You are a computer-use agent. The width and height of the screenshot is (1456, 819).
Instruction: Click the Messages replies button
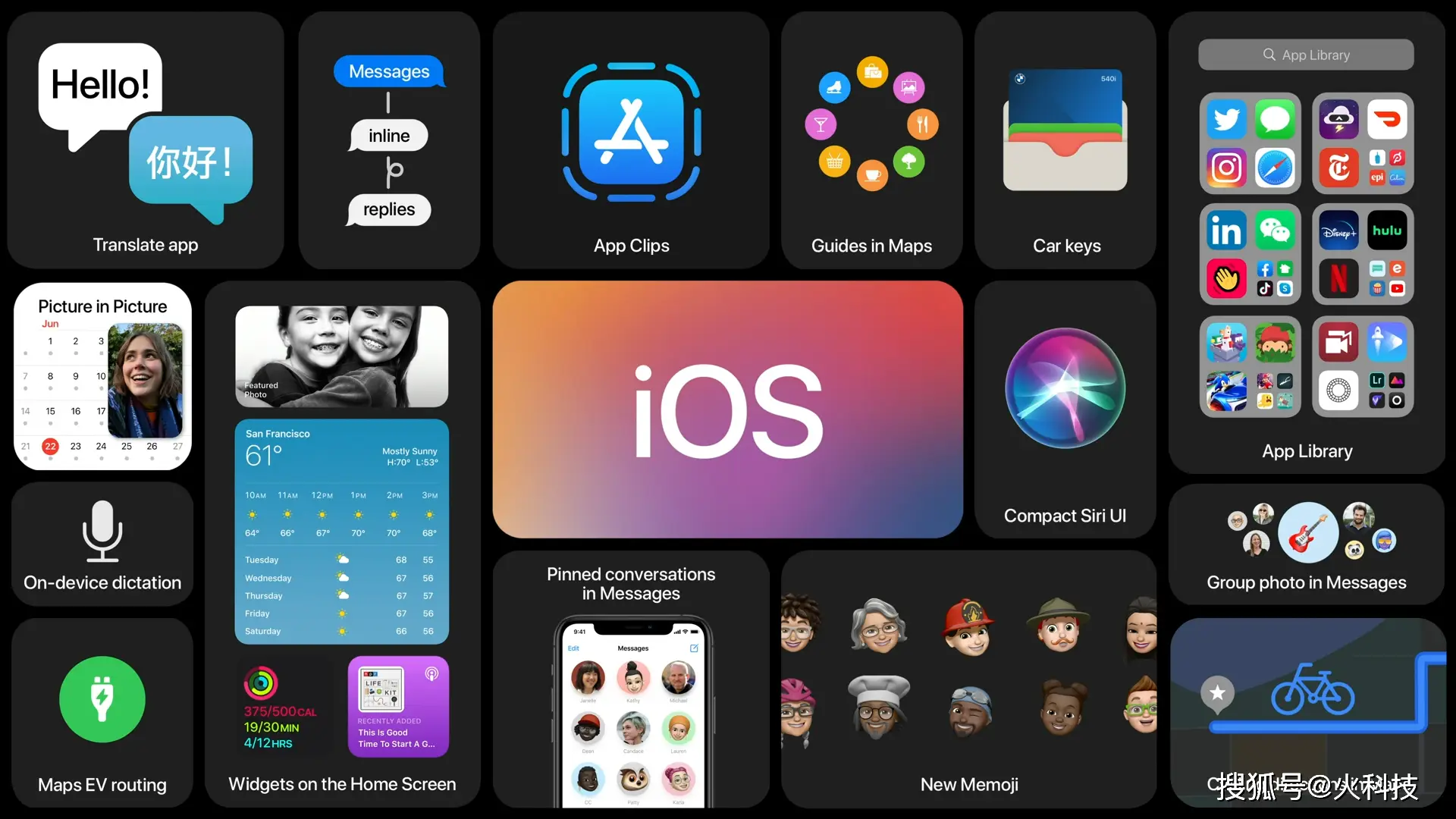pyautogui.click(x=390, y=209)
